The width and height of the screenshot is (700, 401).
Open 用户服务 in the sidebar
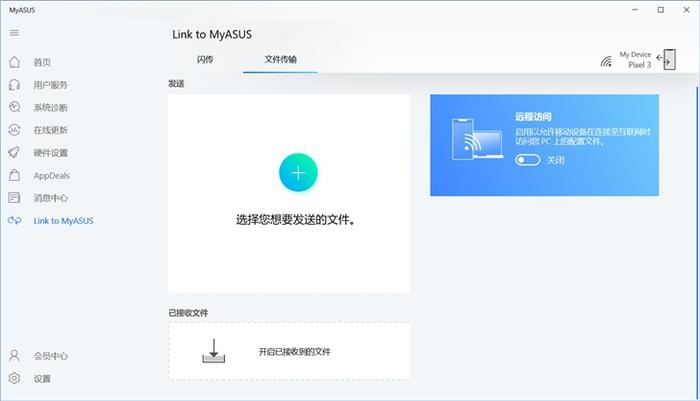50,85
